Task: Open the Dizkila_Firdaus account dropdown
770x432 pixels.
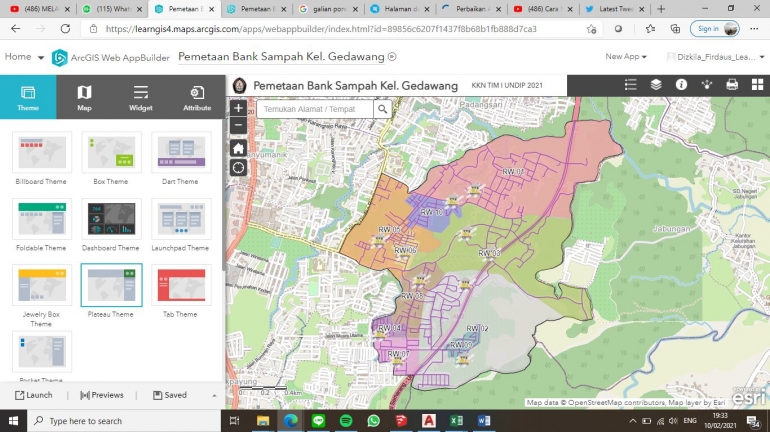Action: coord(716,57)
